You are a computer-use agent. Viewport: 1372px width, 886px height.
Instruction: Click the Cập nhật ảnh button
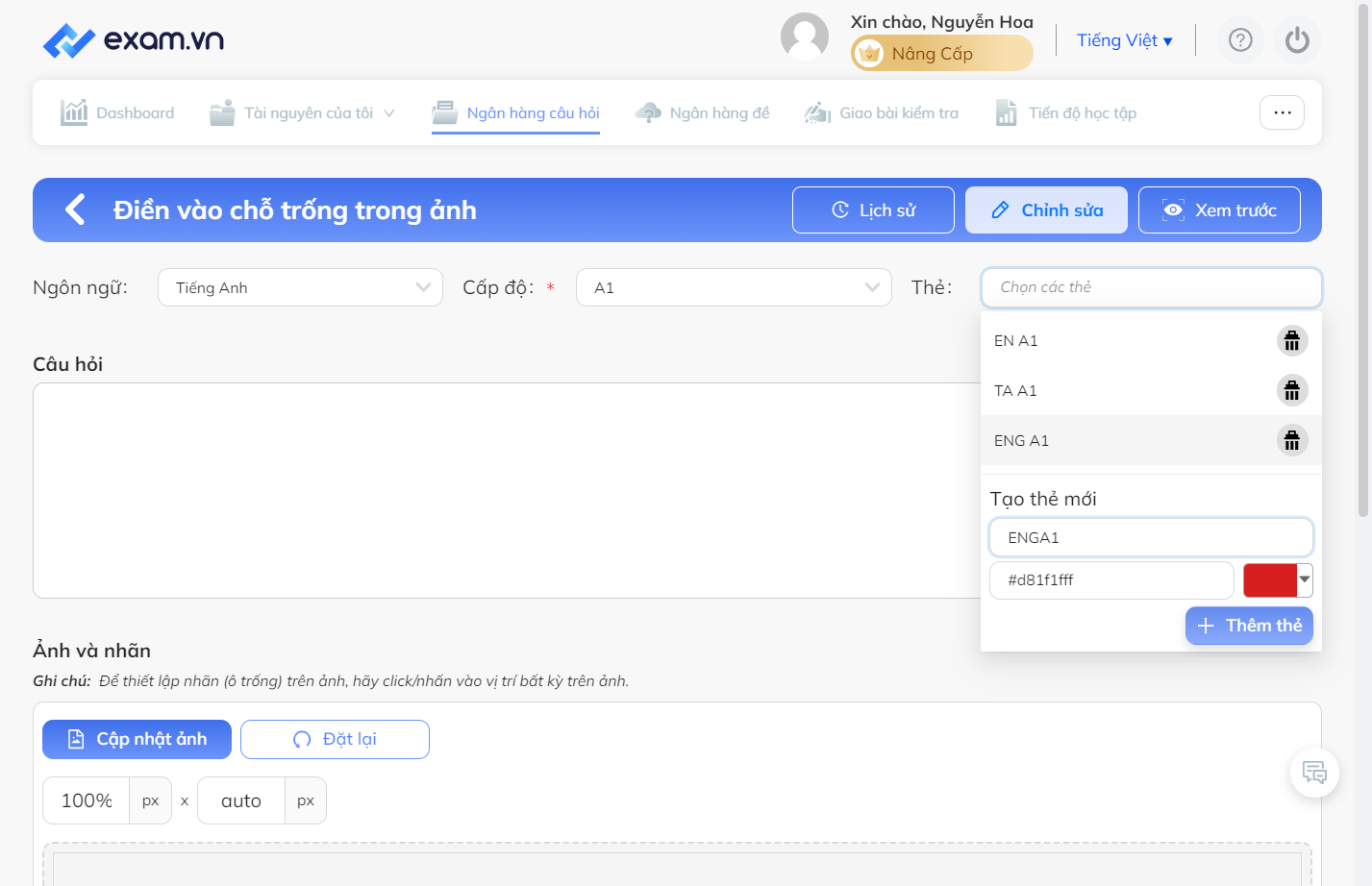point(137,739)
